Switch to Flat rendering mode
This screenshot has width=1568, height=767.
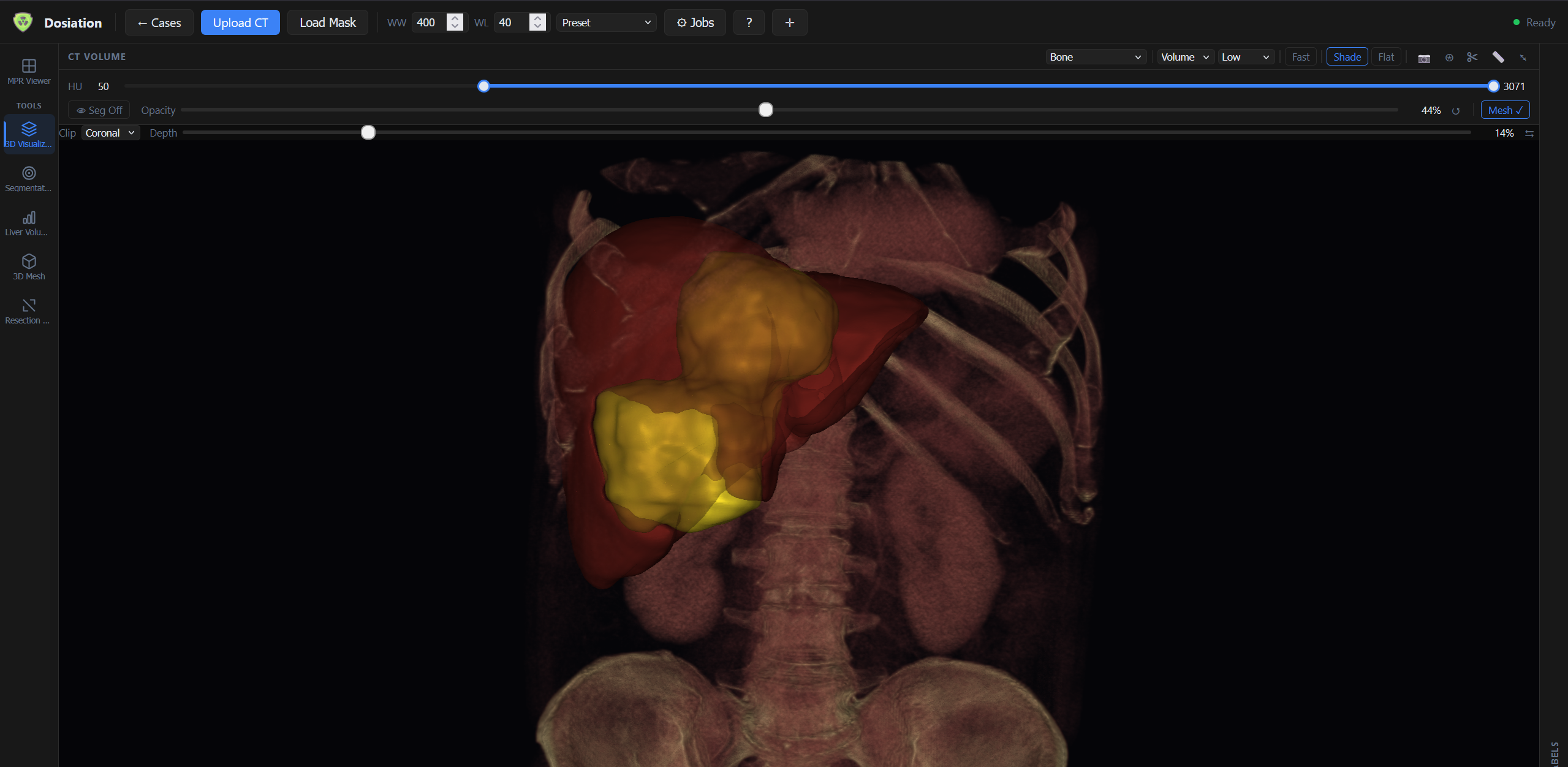point(1385,57)
